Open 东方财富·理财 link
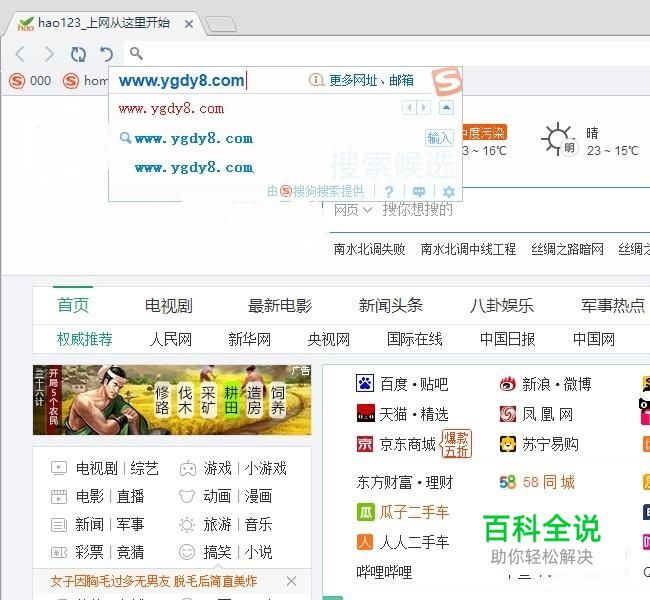The width and height of the screenshot is (650, 600). (405, 482)
